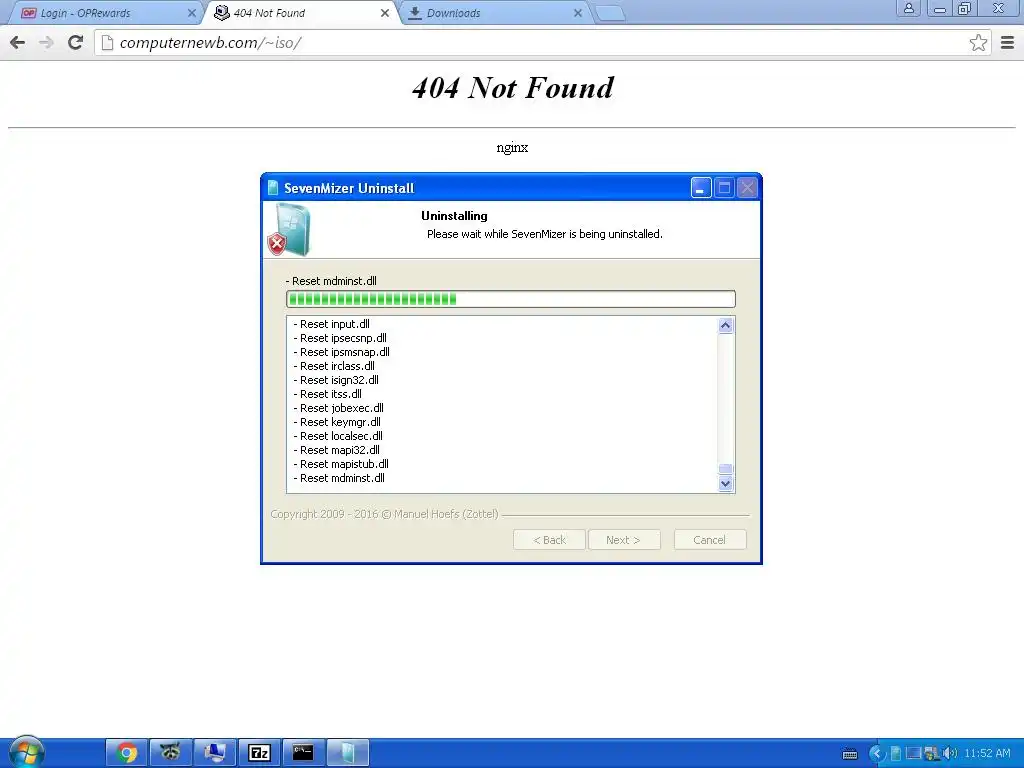Click the log list scroll down arrow
Viewport: 1024px width, 768px height.
pyautogui.click(x=725, y=484)
